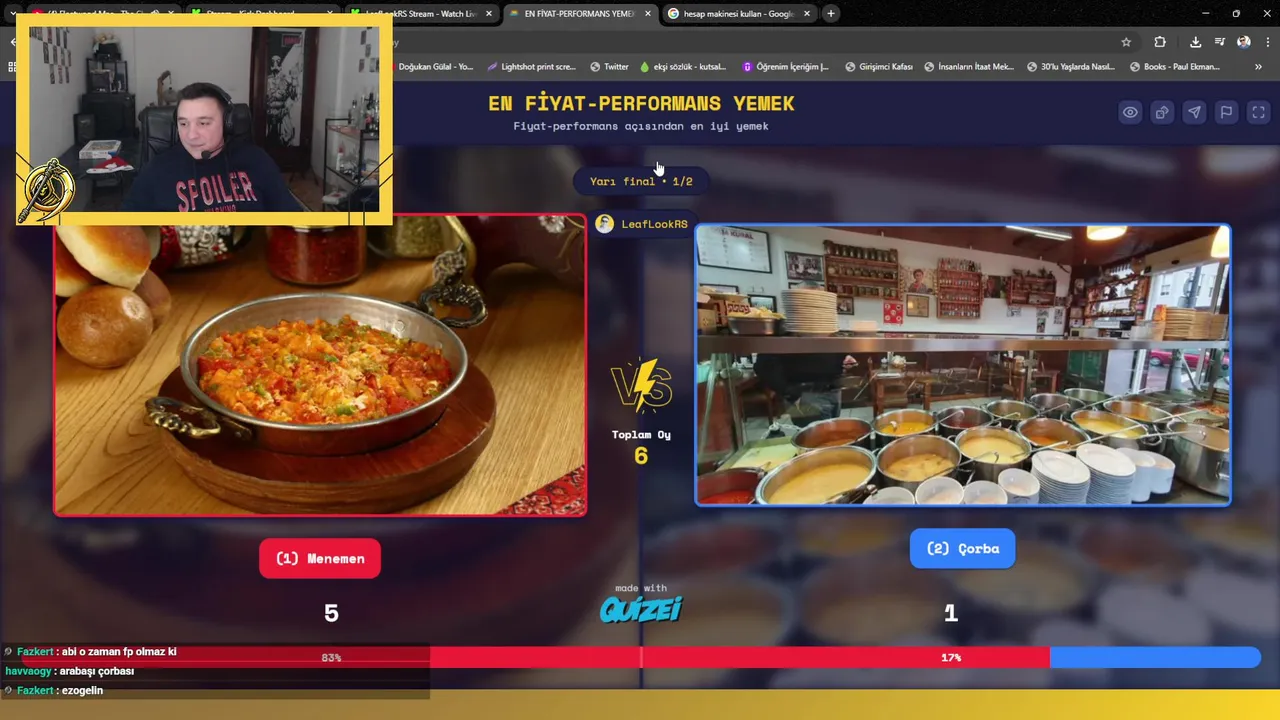This screenshot has width=1280, height=720.
Task: Close the hesap makinesi kullan Google tab
Action: [807, 14]
